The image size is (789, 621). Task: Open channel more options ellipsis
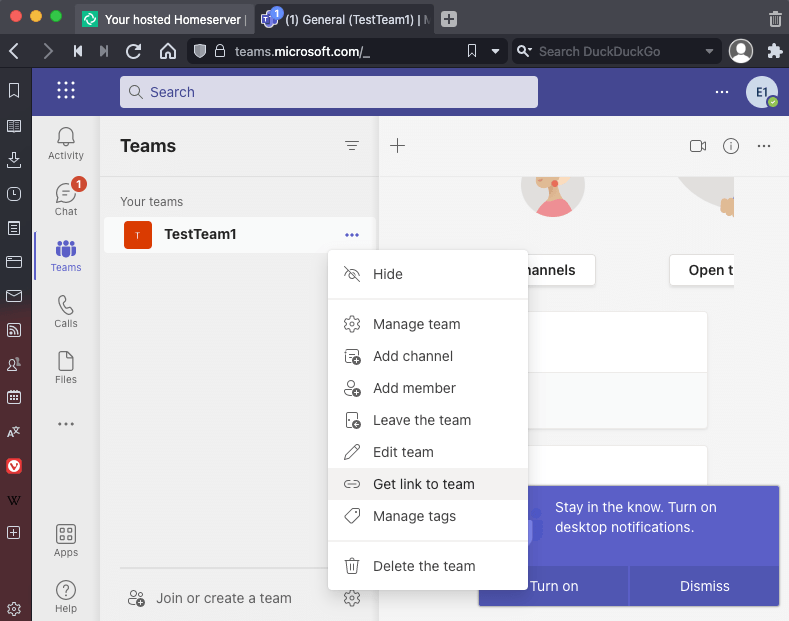(764, 146)
